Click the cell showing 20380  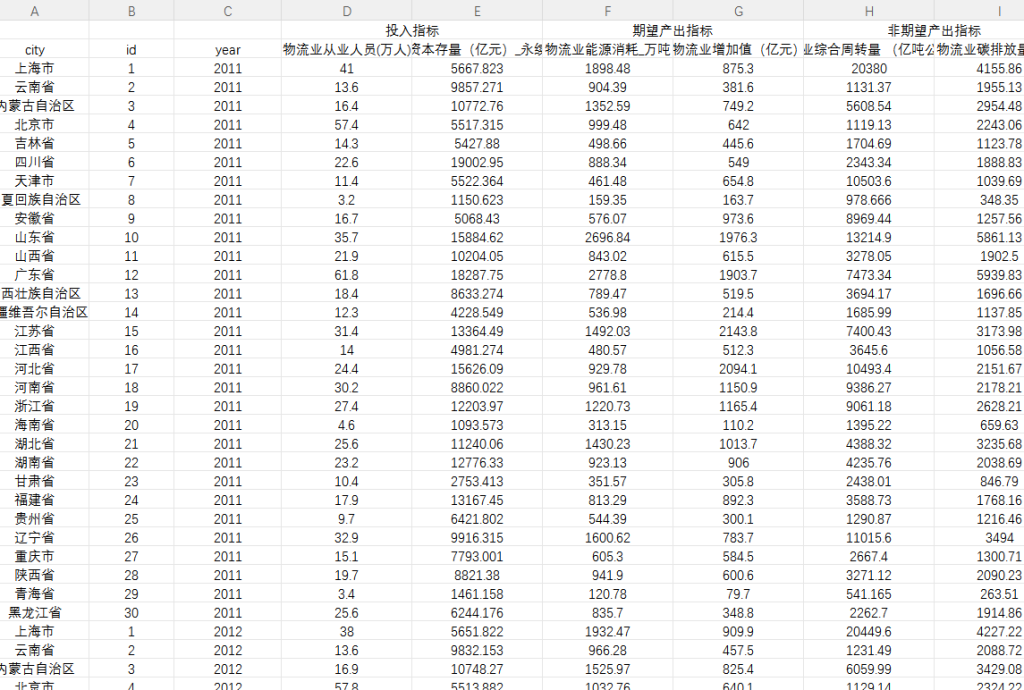[869, 69]
